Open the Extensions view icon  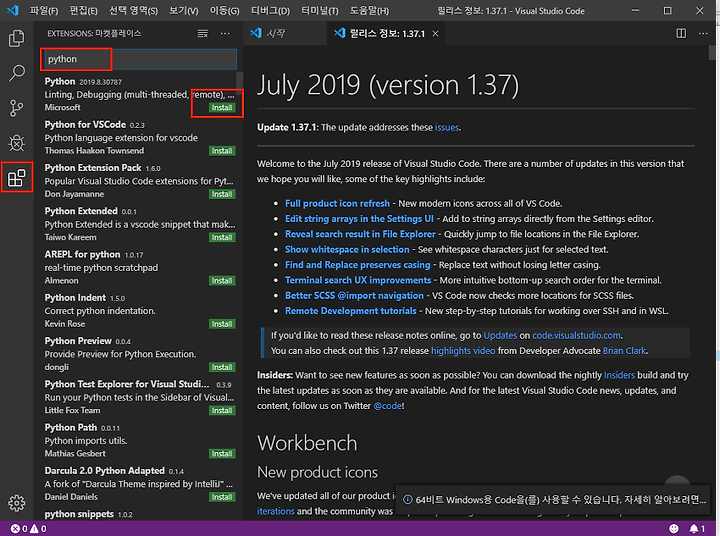[17, 178]
